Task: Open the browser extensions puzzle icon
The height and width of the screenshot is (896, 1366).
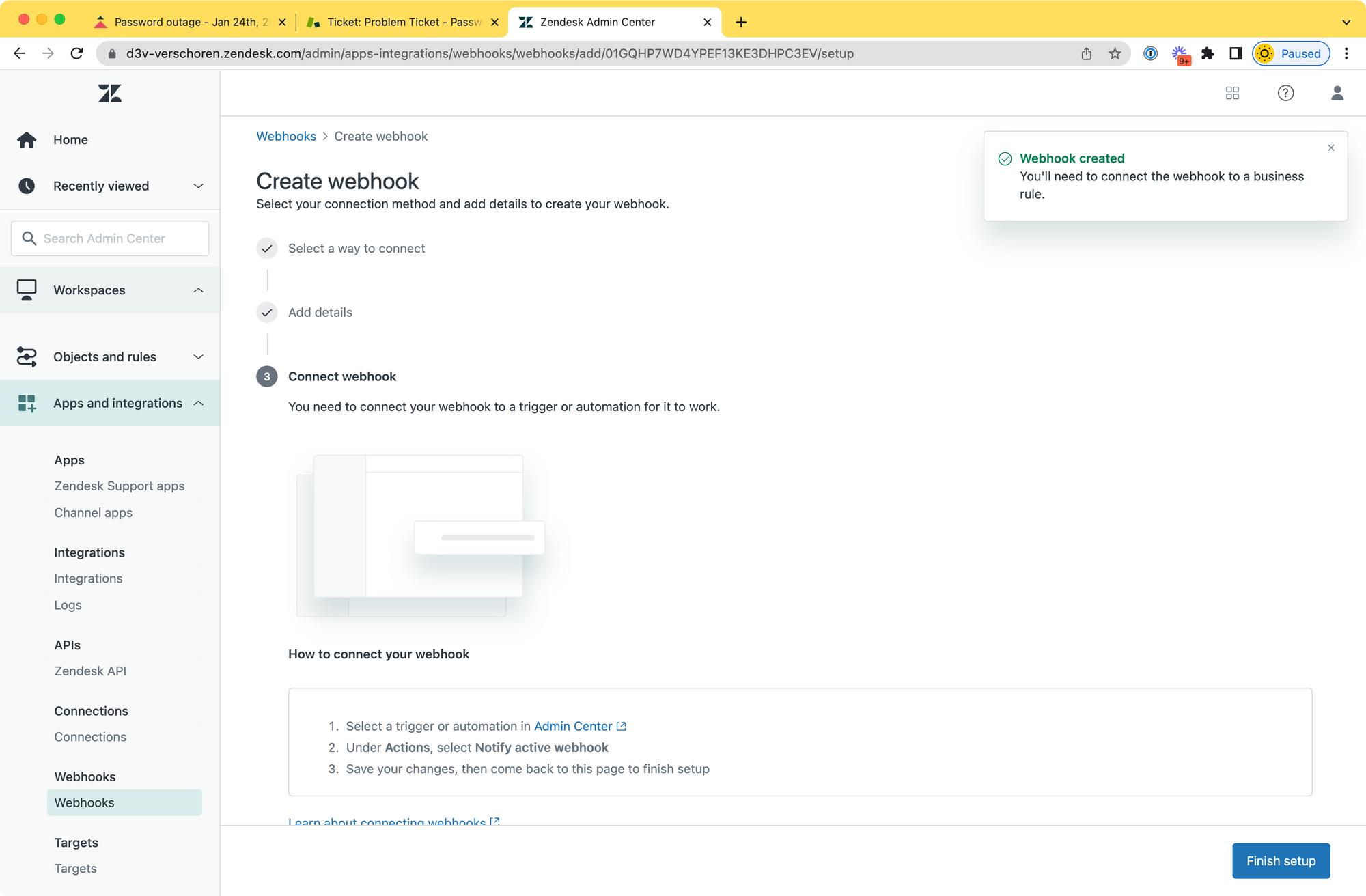Action: (x=1208, y=54)
